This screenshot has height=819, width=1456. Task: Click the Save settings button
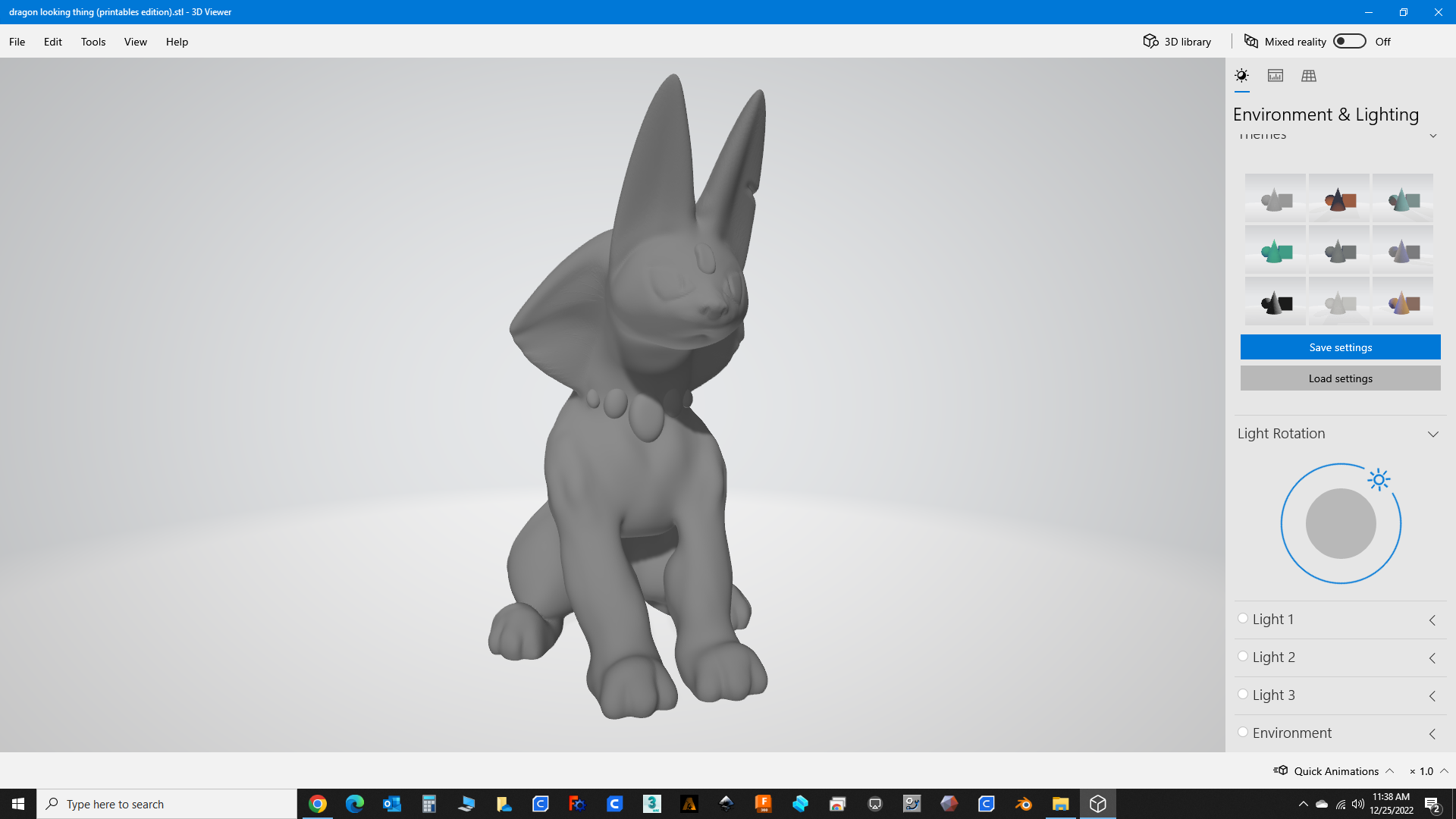[x=1340, y=347]
